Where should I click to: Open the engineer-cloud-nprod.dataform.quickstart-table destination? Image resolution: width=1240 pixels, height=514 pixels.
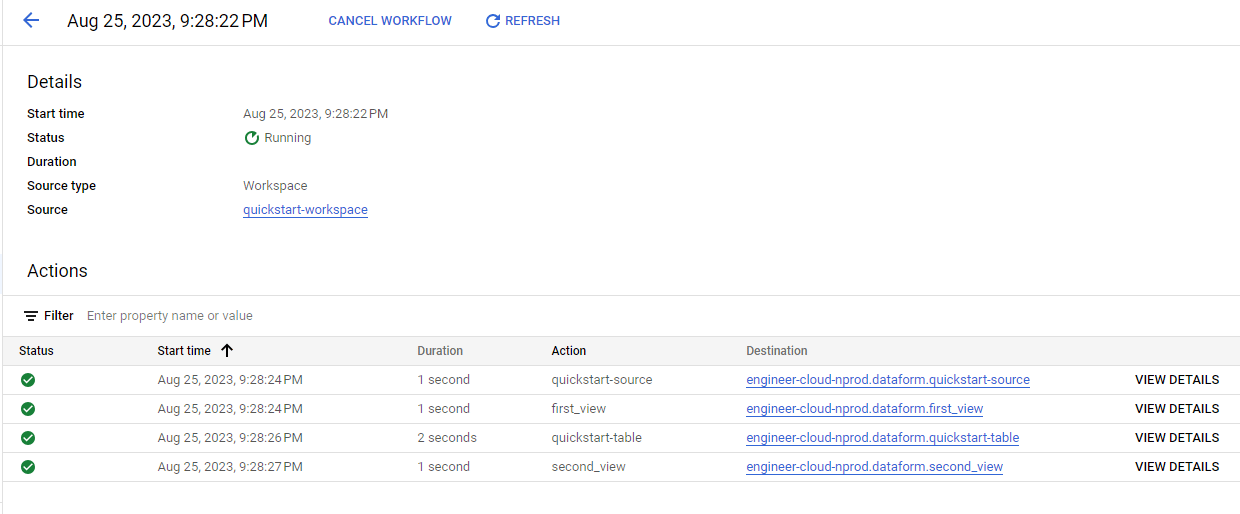point(883,438)
